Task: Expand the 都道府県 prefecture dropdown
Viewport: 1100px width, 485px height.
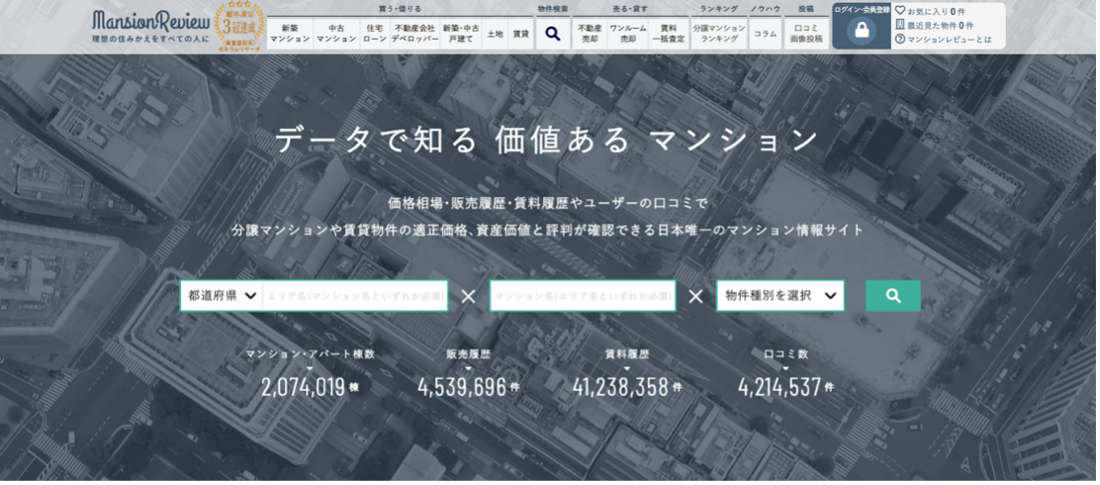Action: [222, 296]
